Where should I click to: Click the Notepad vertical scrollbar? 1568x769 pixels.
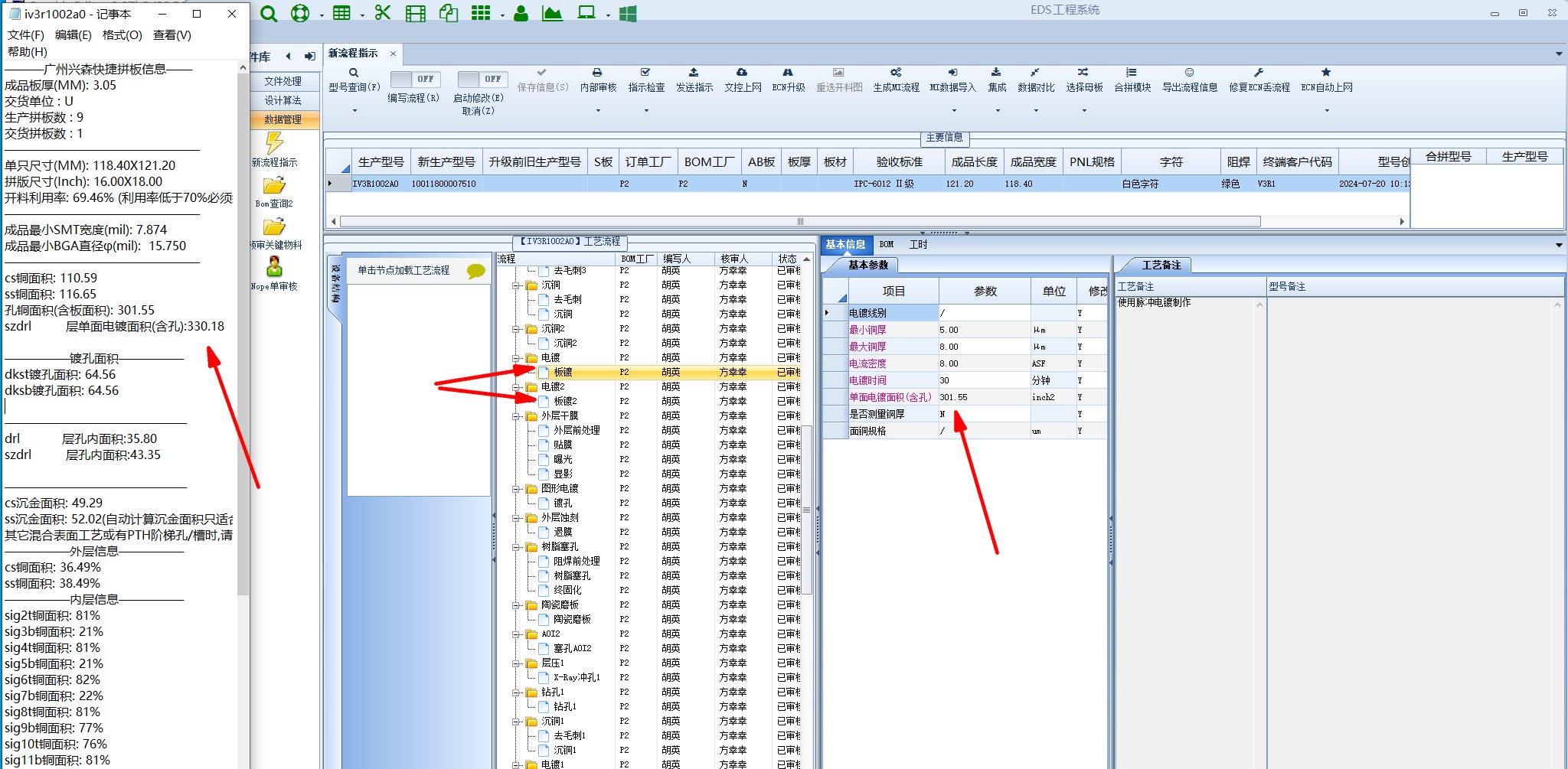pyautogui.click(x=243, y=334)
